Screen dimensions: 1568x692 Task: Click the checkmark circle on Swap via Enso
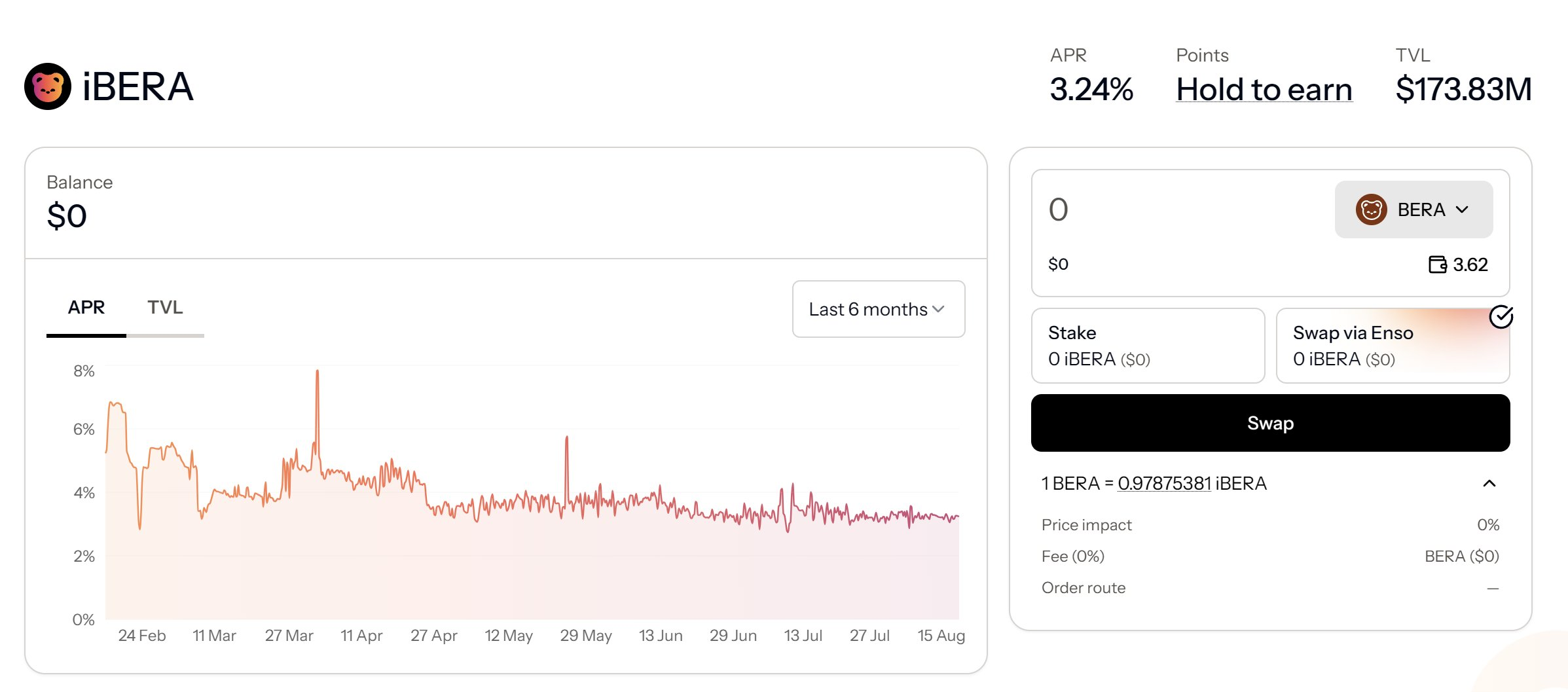[1501, 317]
